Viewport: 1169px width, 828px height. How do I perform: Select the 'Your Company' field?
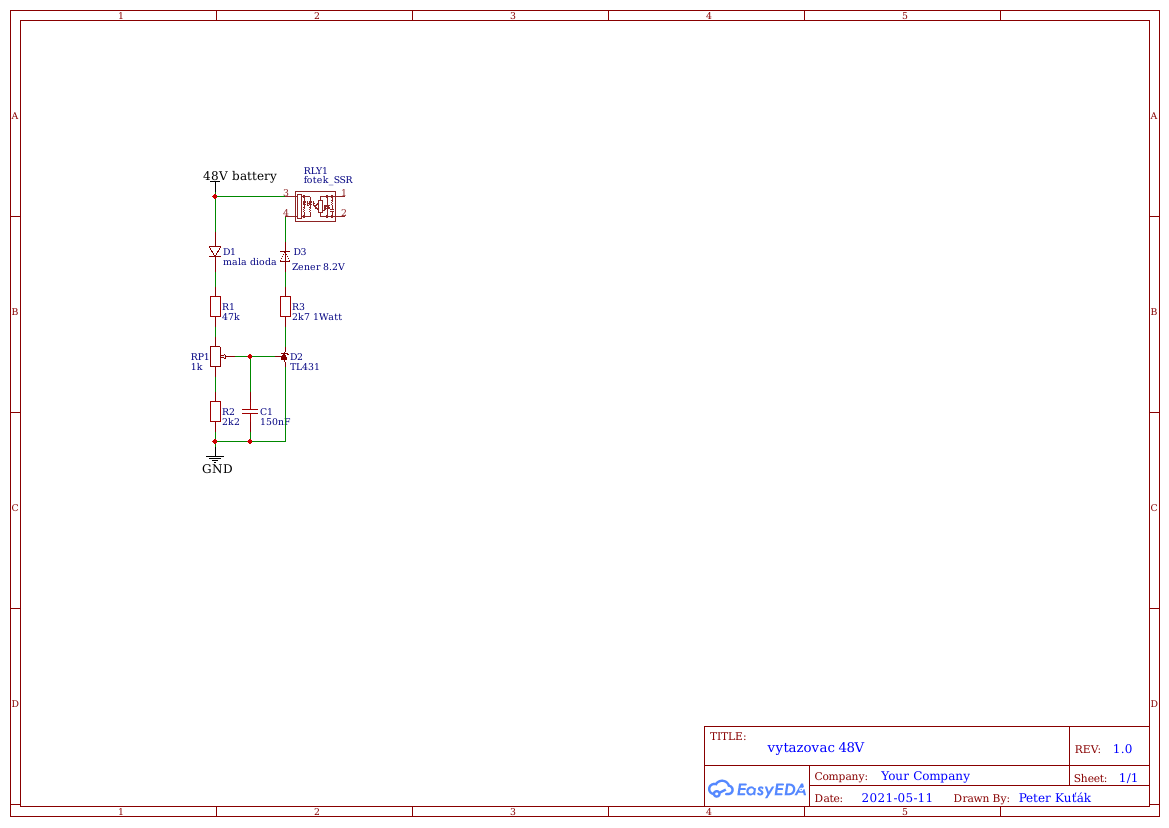click(925, 776)
